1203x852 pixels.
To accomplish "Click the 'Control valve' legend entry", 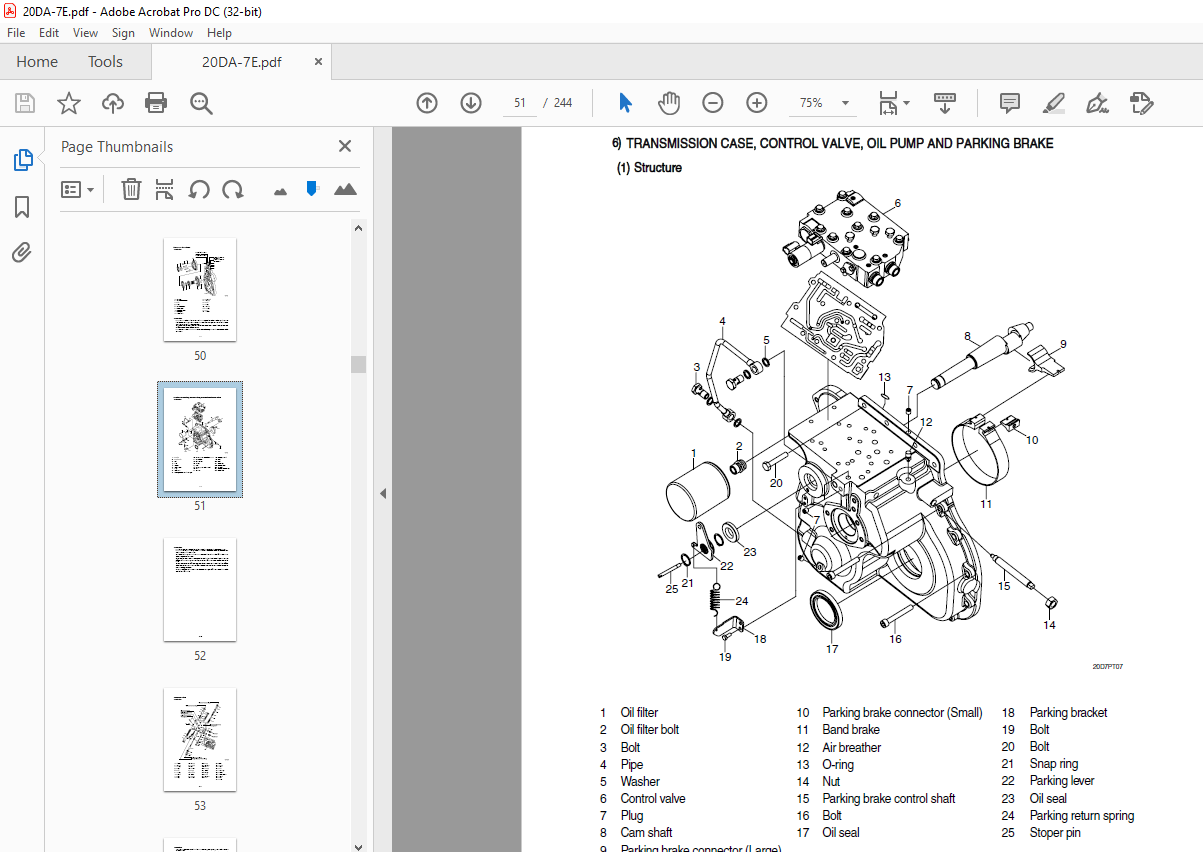I will [x=653, y=798].
